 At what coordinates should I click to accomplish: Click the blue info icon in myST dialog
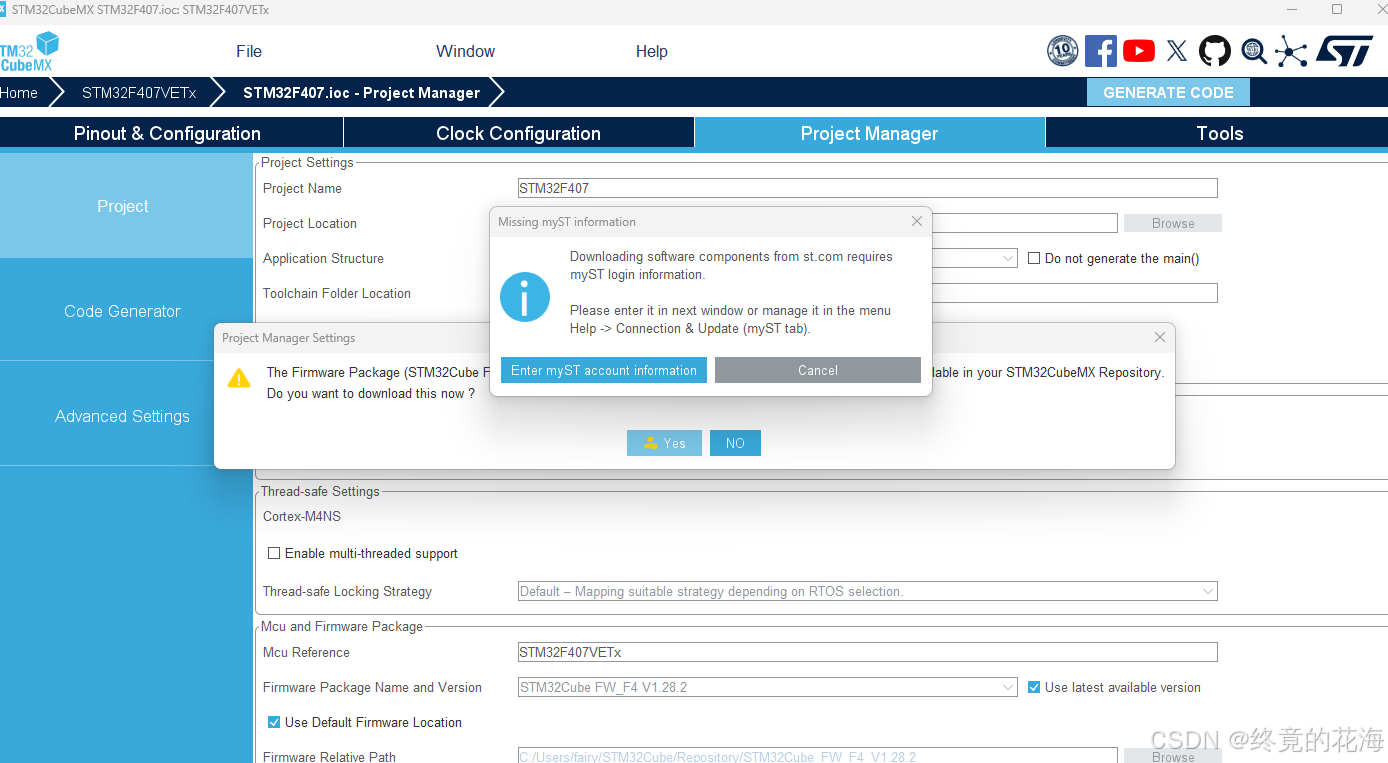pyautogui.click(x=525, y=297)
